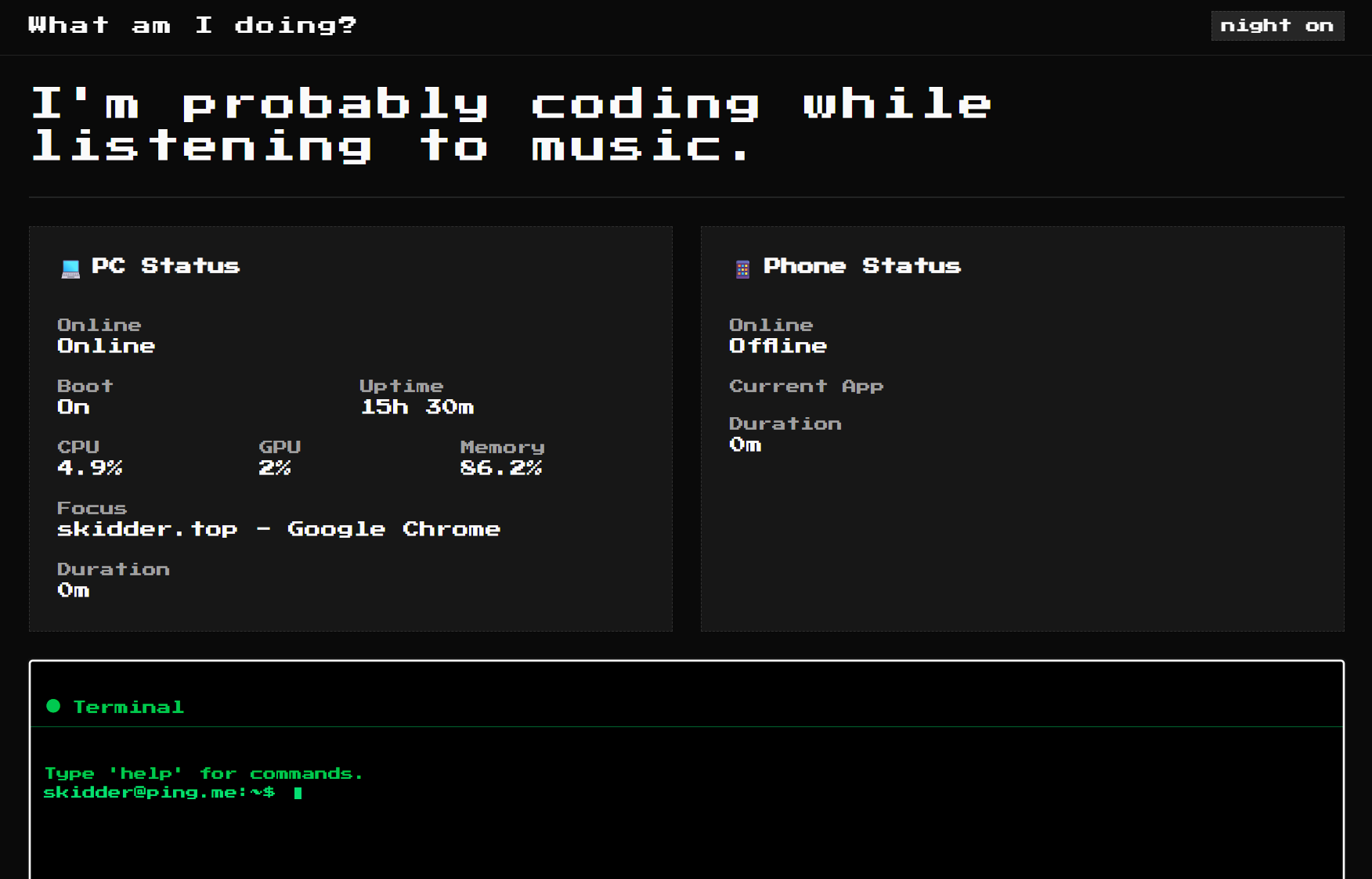Click the "Current App" label
The width and height of the screenshot is (1372, 879).
coord(807,385)
